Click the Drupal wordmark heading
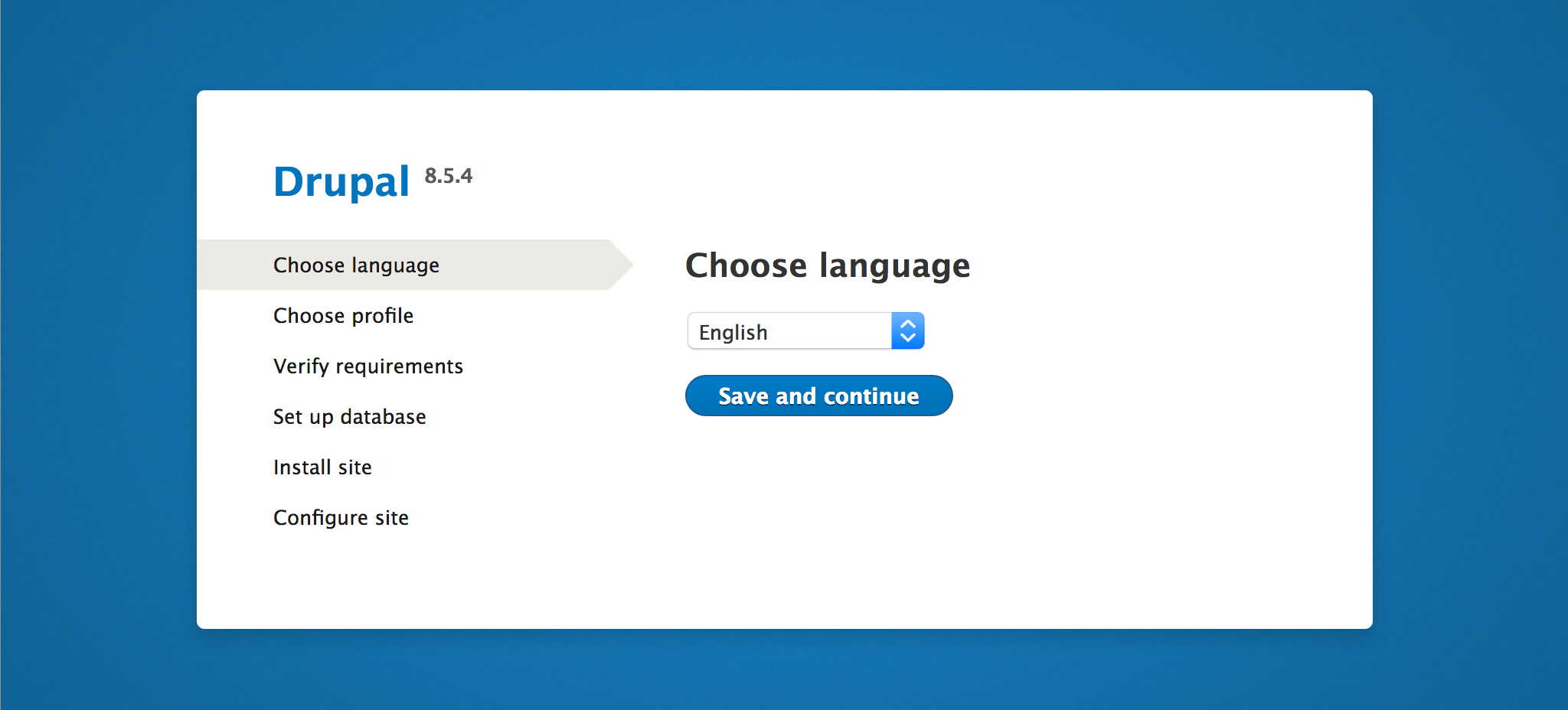The height and width of the screenshot is (710, 1568). click(341, 180)
